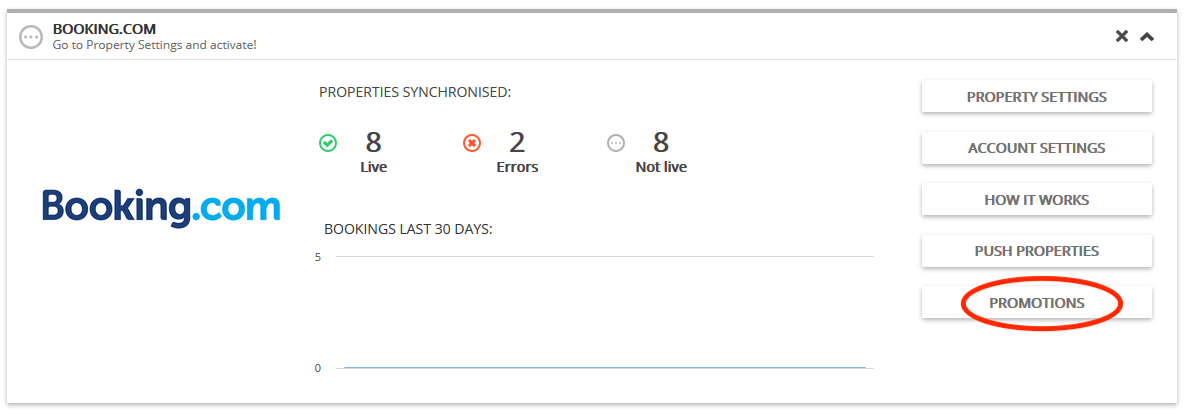Open Account Settings
1190x414 pixels.
click(x=1037, y=149)
